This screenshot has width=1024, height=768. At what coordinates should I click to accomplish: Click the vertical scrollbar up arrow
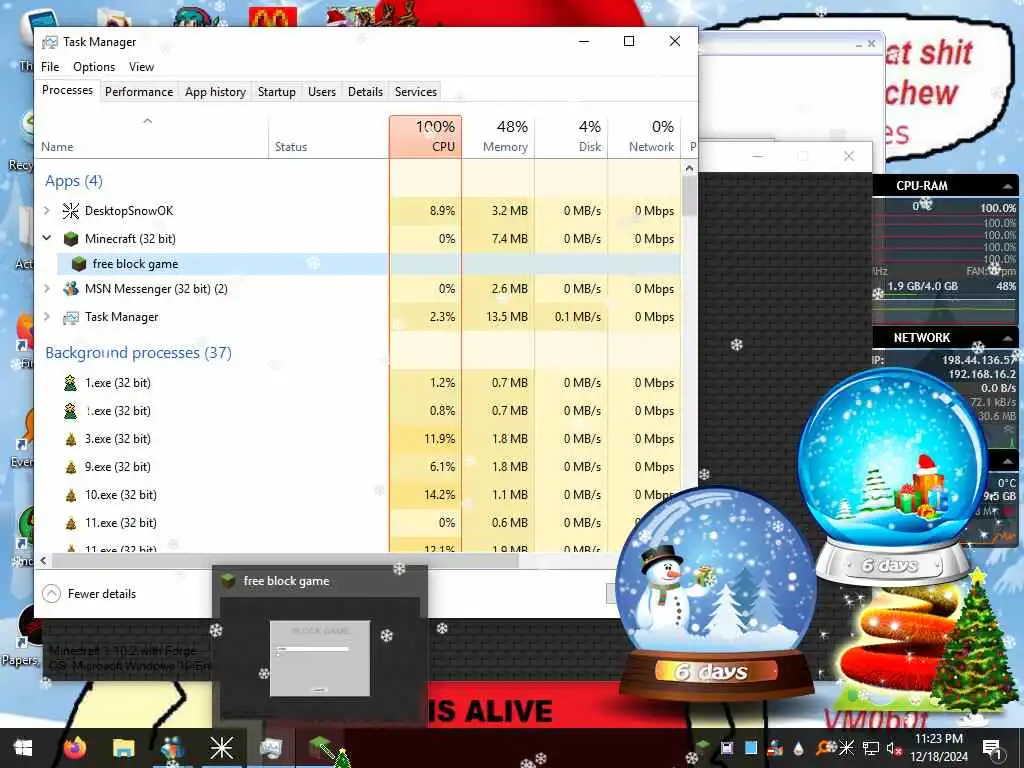[x=689, y=168]
